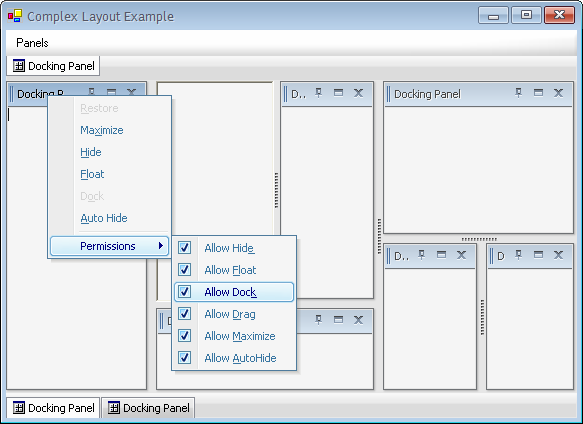
Task: Click the large top-right Docking Panel title
Action: (427, 94)
